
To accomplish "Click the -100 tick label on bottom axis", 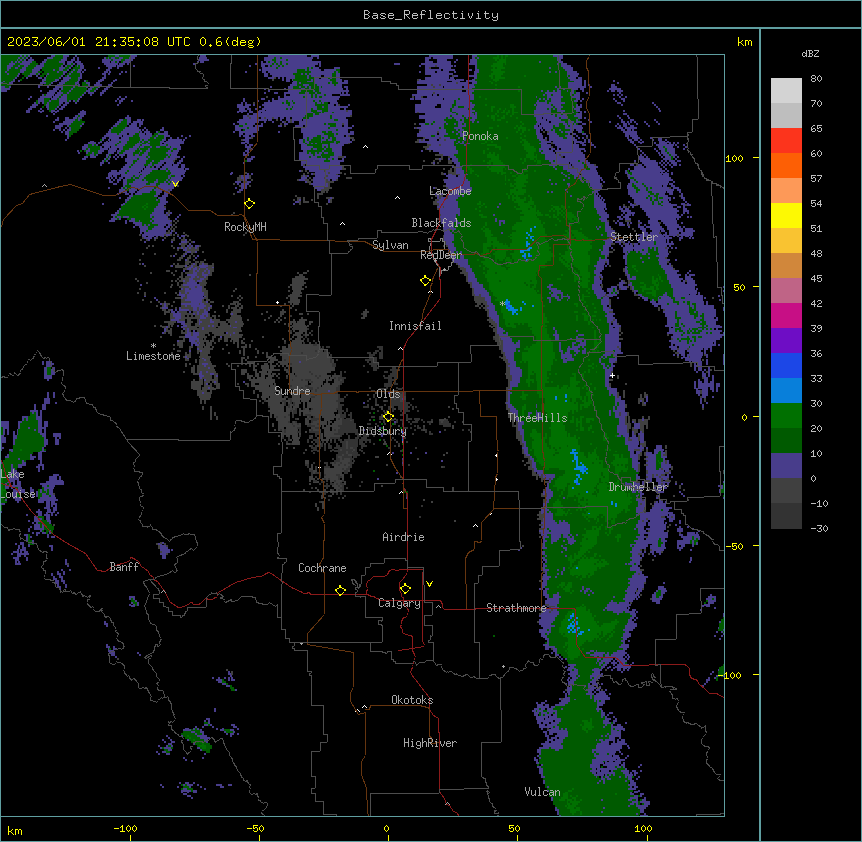I will (x=125, y=828).
